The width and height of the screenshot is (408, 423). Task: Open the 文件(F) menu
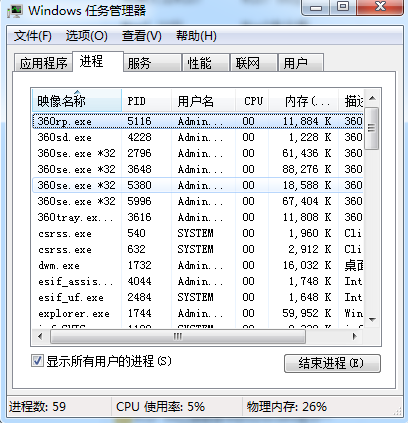(x=33, y=36)
